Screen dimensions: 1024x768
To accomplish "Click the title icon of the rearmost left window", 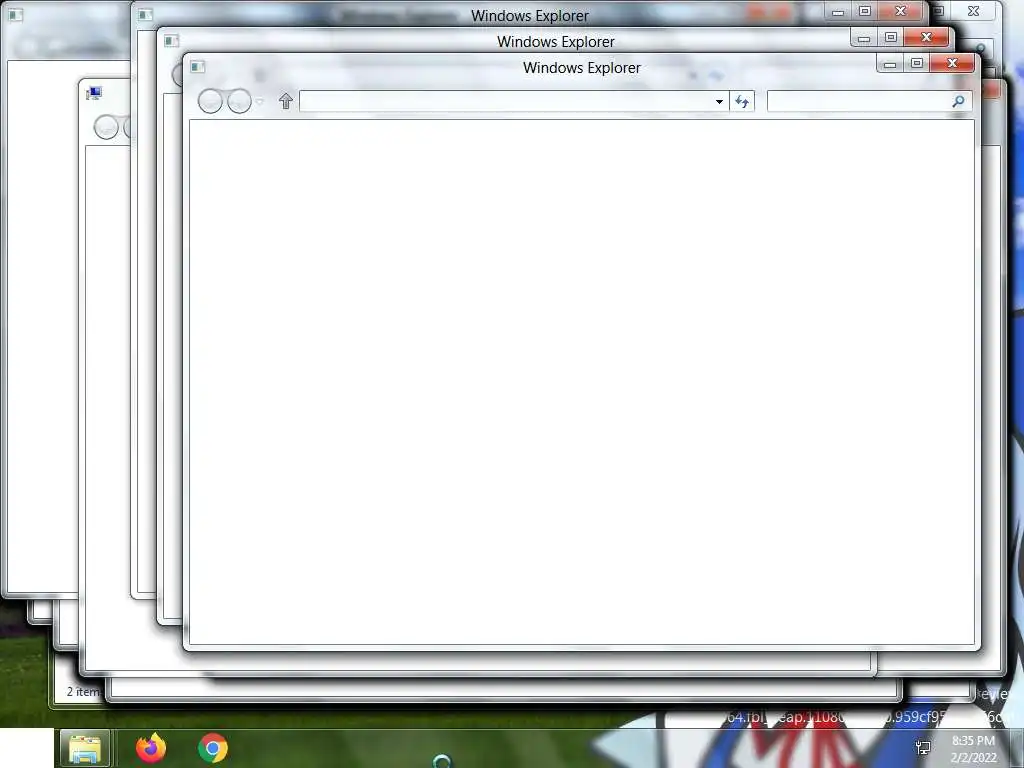I will pyautogui.click(x=16, y=14).
